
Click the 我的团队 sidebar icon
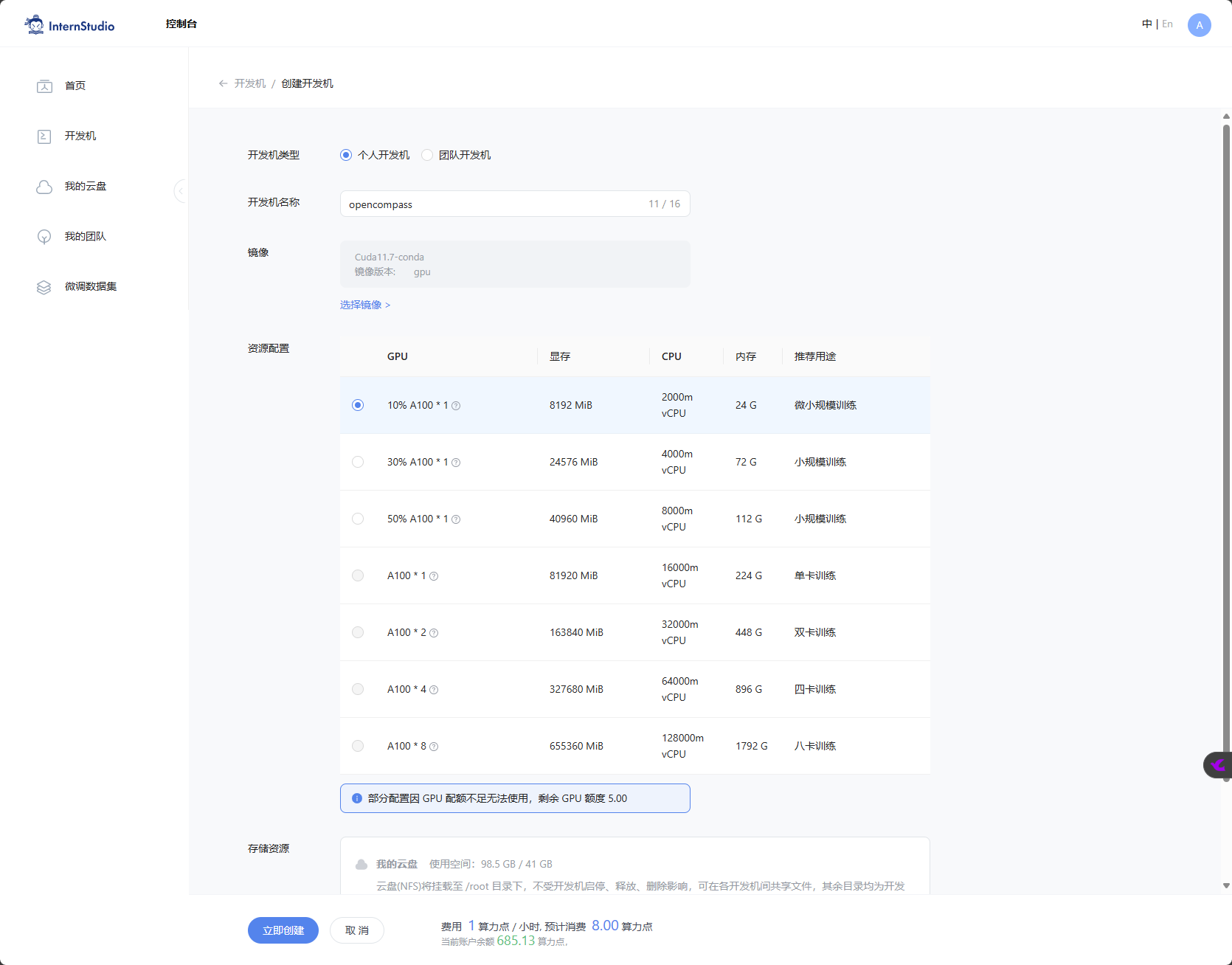pyautogui.click(x=44, y=237)
